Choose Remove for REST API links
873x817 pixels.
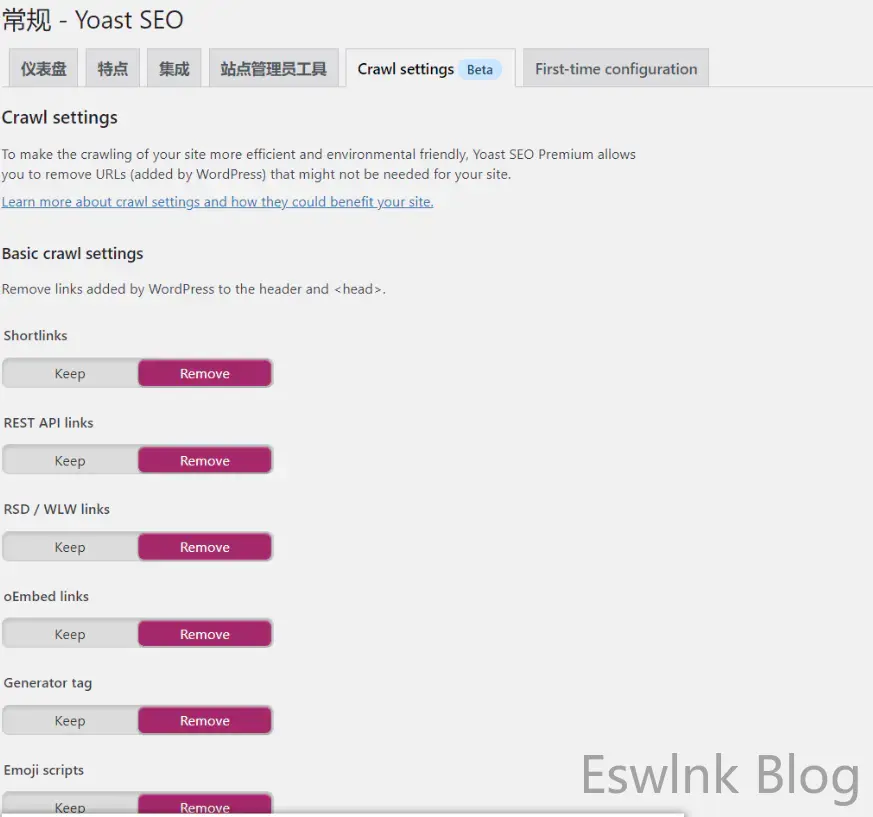point(205,461)
